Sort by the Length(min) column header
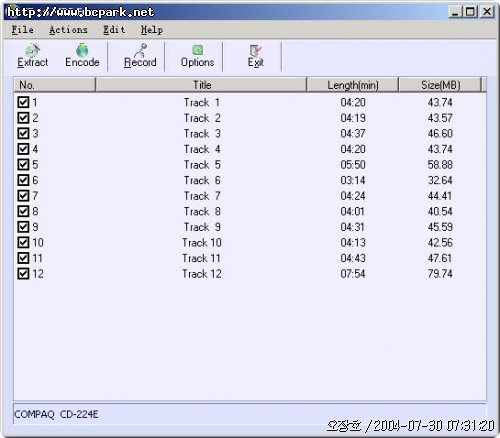This screenshot has width=500, height=438. coord(353,85)
